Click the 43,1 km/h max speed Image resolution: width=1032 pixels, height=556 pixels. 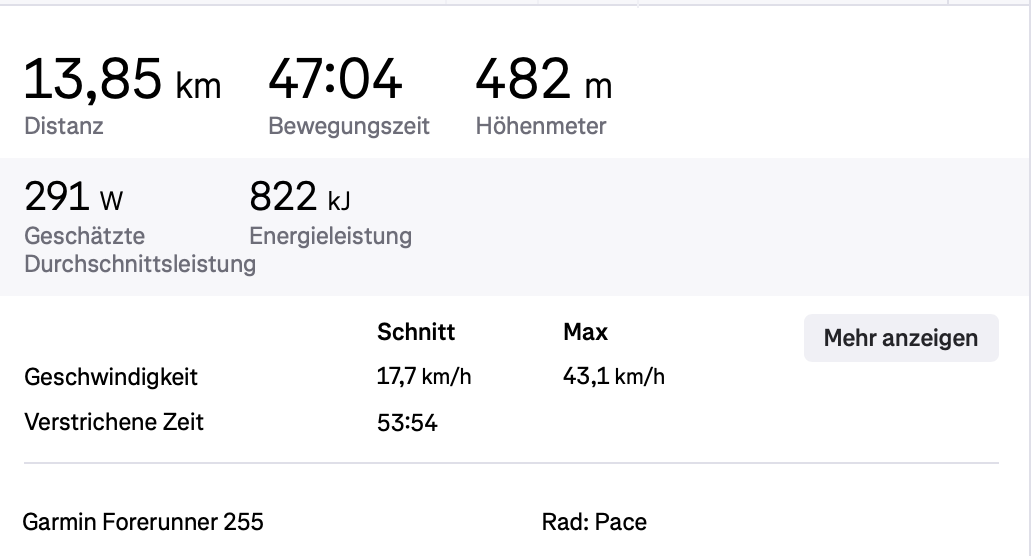pyautogui.click(x=614, y=377)
